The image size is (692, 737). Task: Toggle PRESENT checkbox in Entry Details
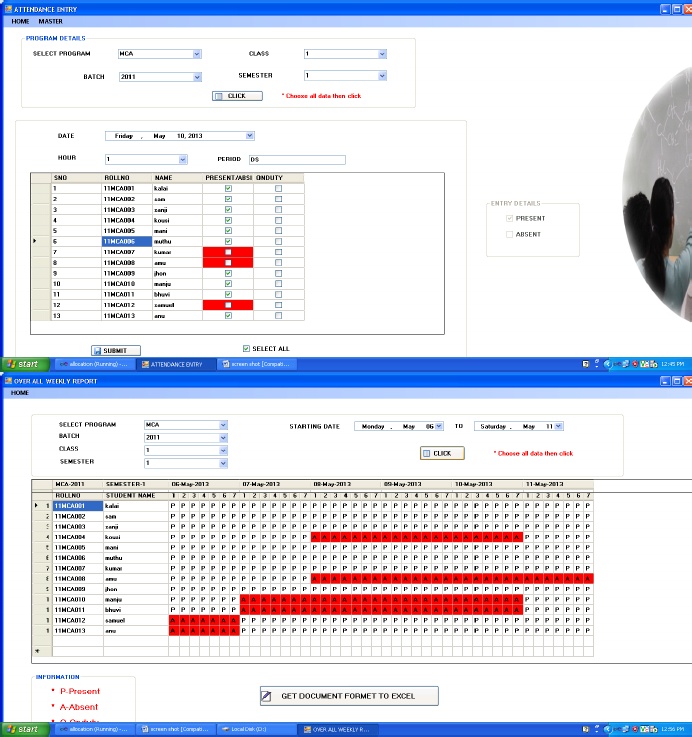tap(509, 218)
